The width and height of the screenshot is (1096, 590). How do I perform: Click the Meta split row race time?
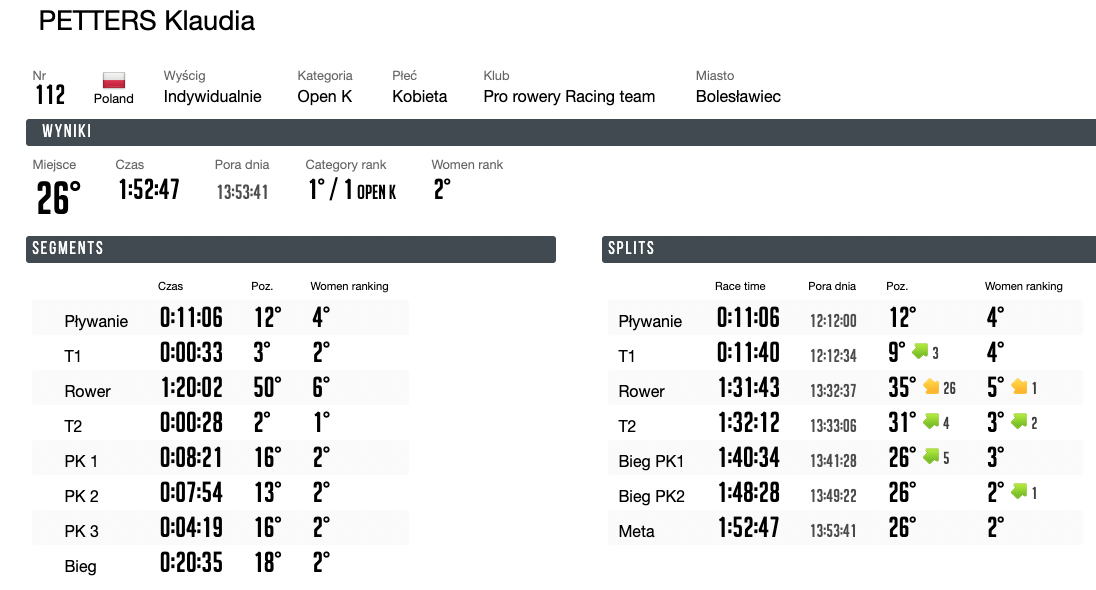tap(749, 527)
